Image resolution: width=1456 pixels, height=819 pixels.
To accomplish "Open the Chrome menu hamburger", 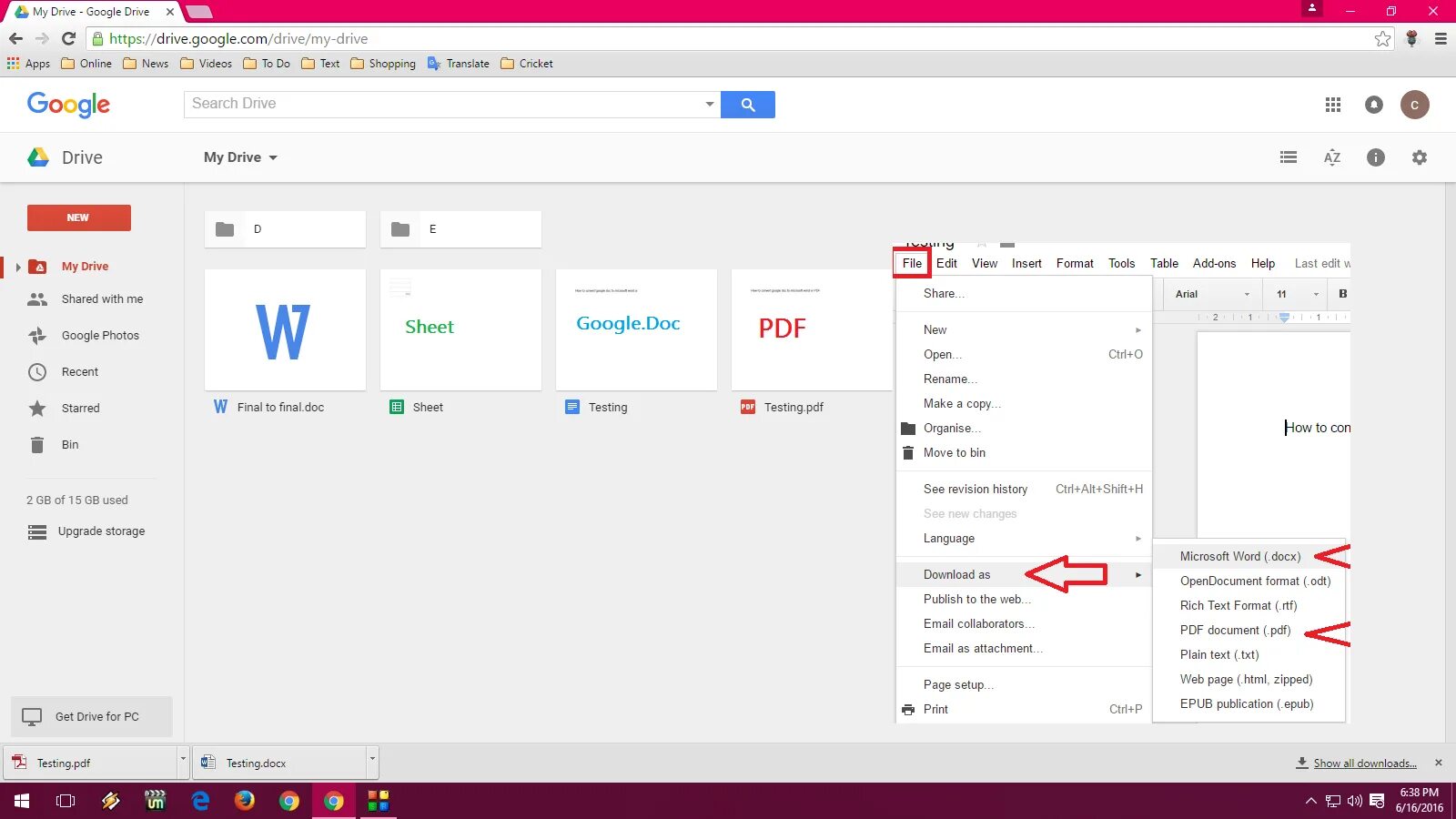I will click(x=1441, y=38).
